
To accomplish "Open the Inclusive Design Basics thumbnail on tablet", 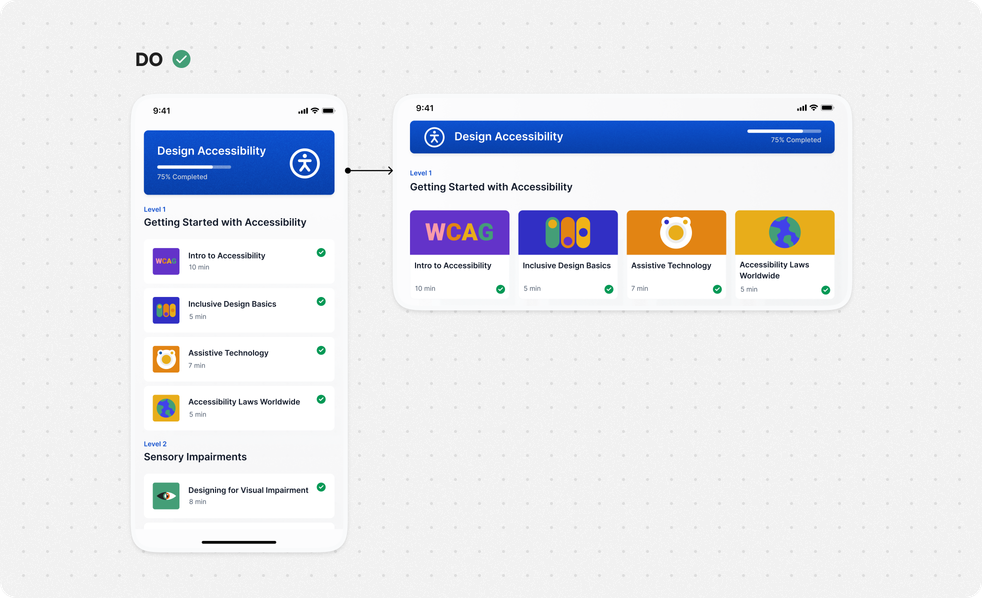I will pyautogui.click(x=568, y=232).
